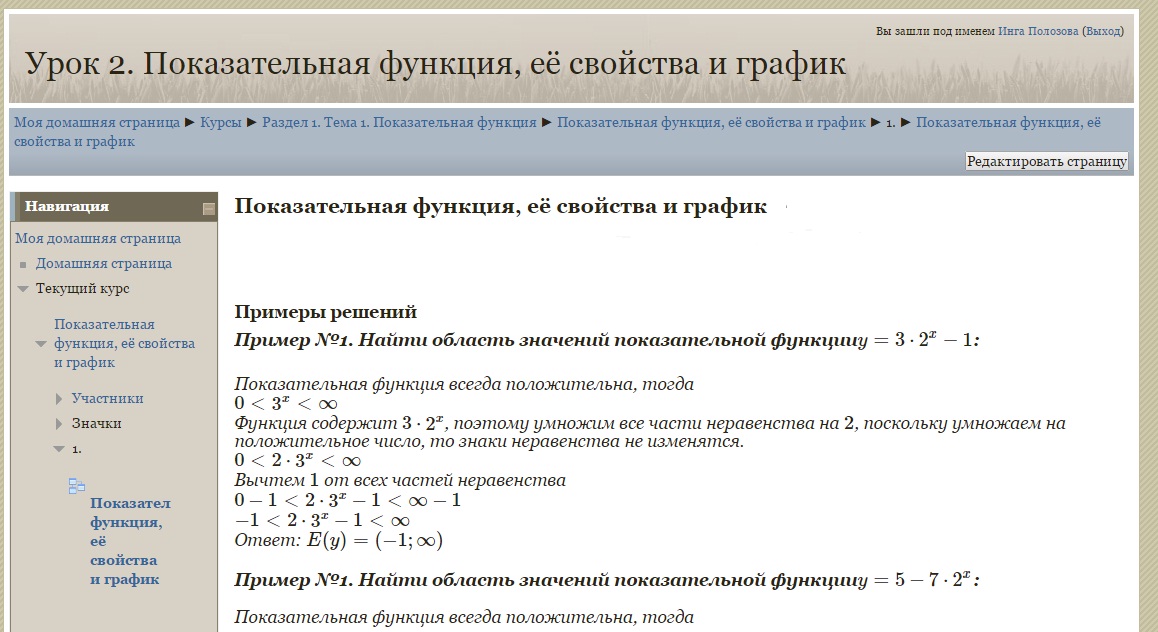Click the line Вычтем 1 от всех частей неравенства

point(400,481)
